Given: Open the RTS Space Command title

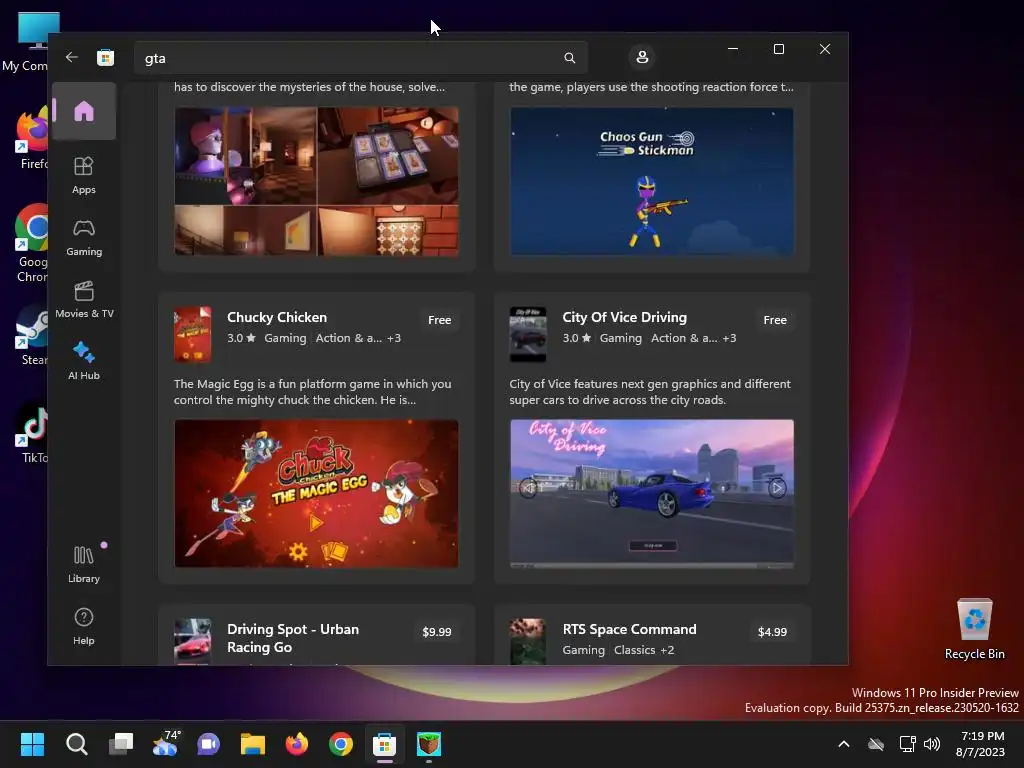Looking at the screenshot, I should (630, 630).
